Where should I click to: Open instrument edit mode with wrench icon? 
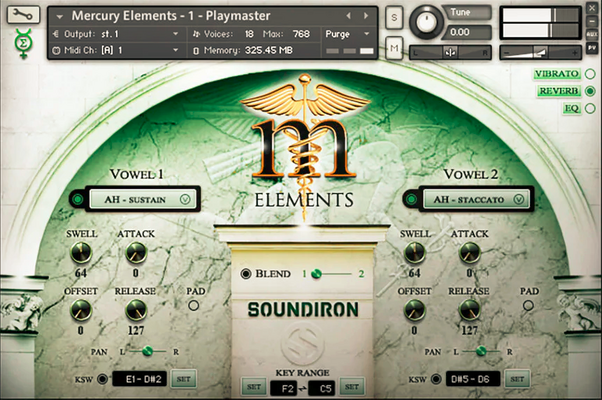point(23,15)
